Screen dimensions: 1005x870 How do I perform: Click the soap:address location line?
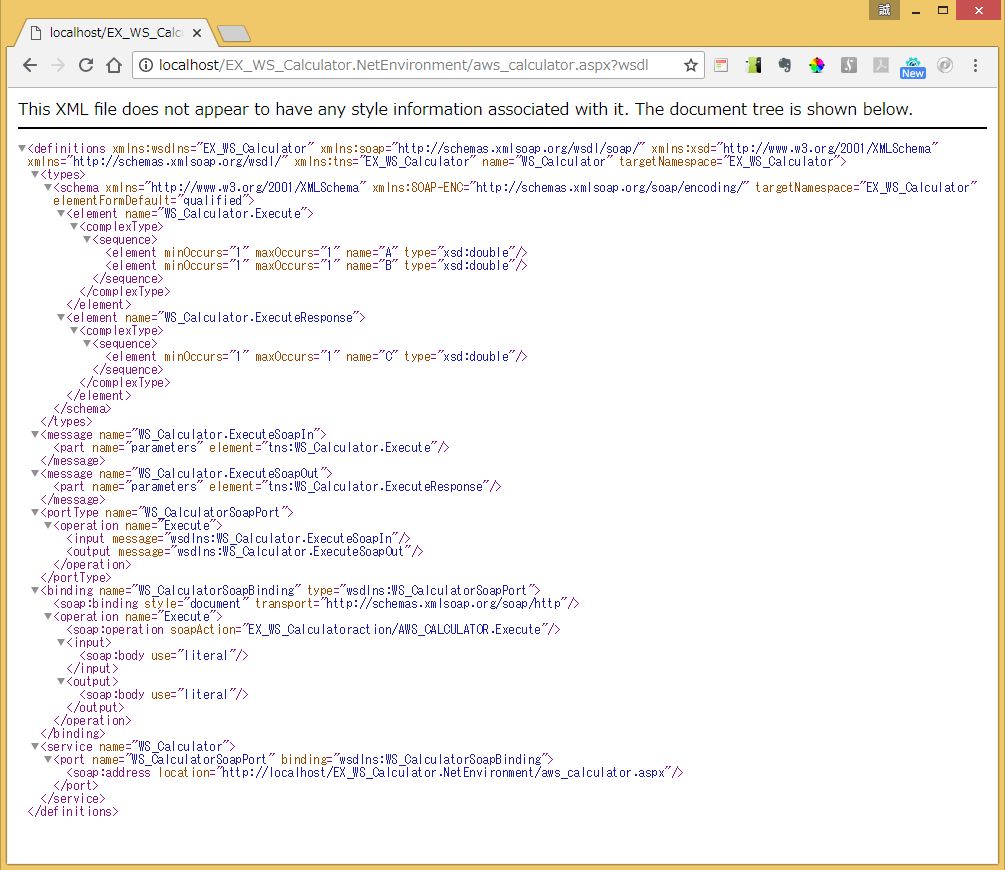(x=375, y=773)
